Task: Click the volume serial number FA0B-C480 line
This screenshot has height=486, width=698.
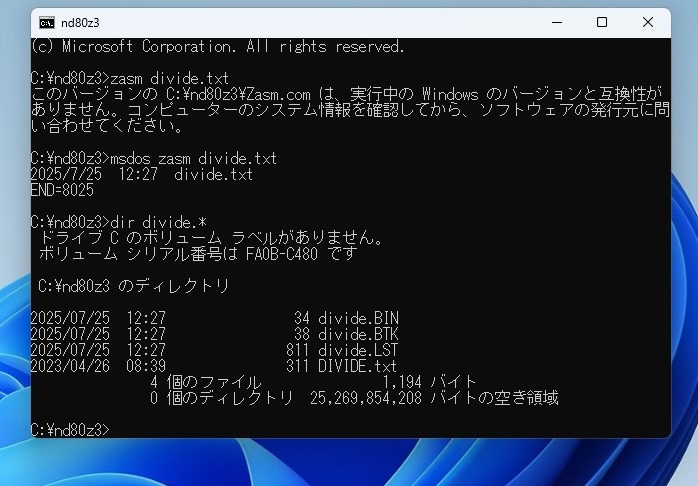Action: 198,254
